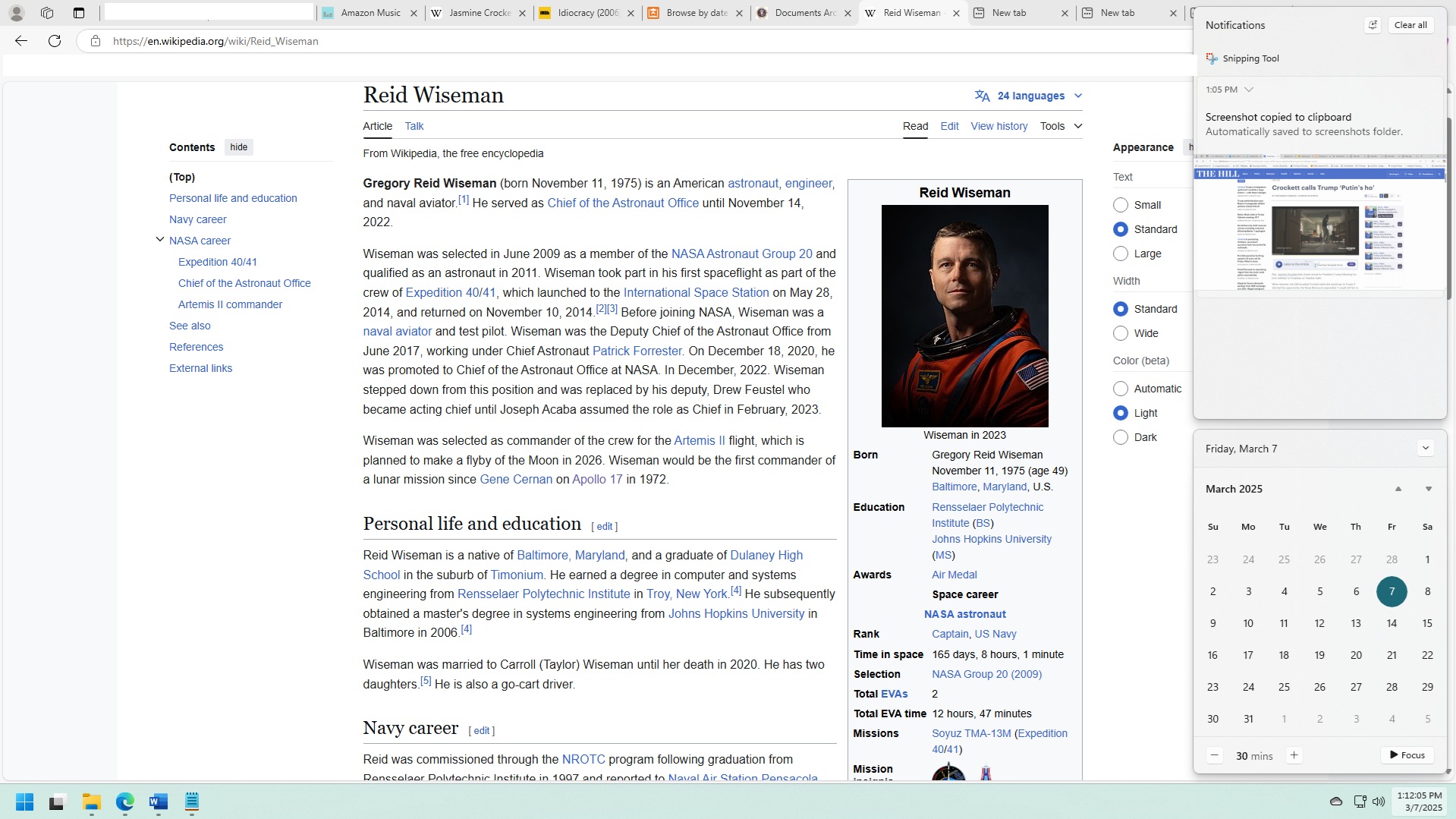Select Standard text size

tap(1121, 229)
